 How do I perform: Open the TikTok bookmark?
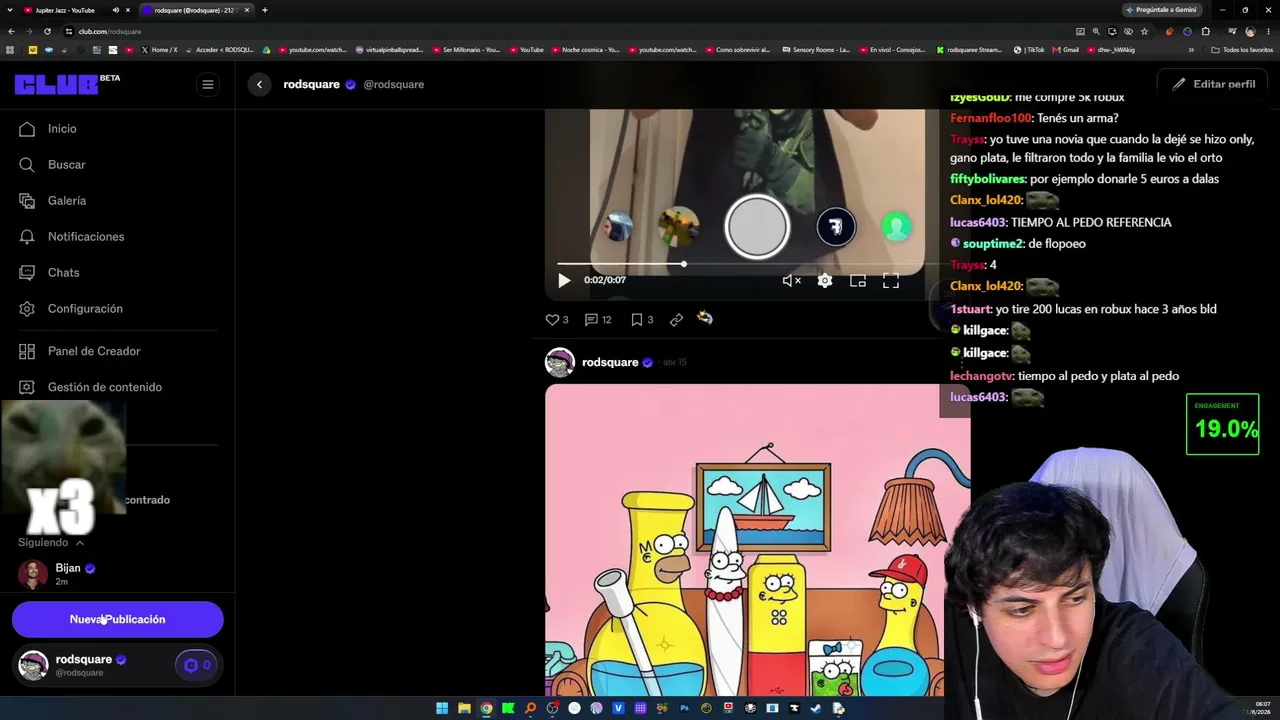point(1029,49)
